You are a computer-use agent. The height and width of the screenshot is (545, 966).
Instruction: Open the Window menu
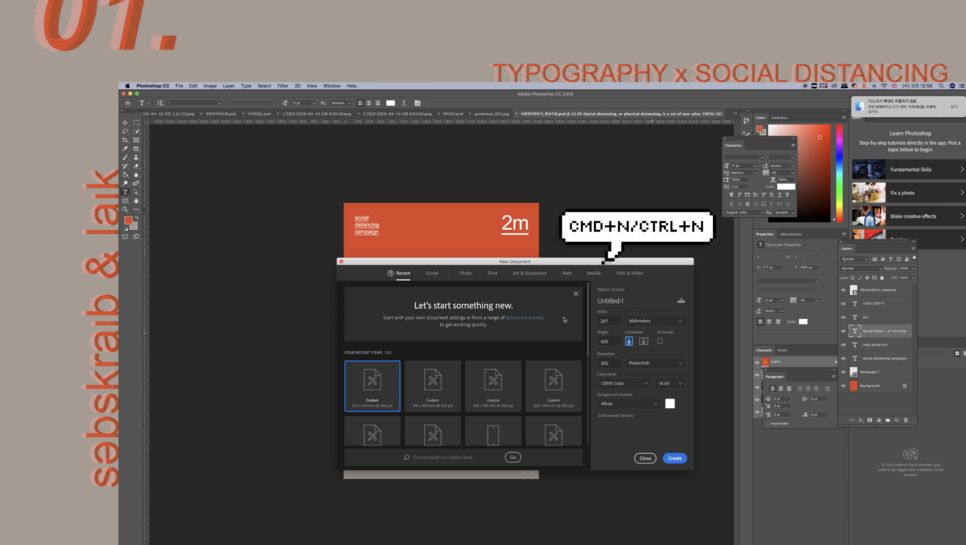pyautogui.click(x=331, y=86)
